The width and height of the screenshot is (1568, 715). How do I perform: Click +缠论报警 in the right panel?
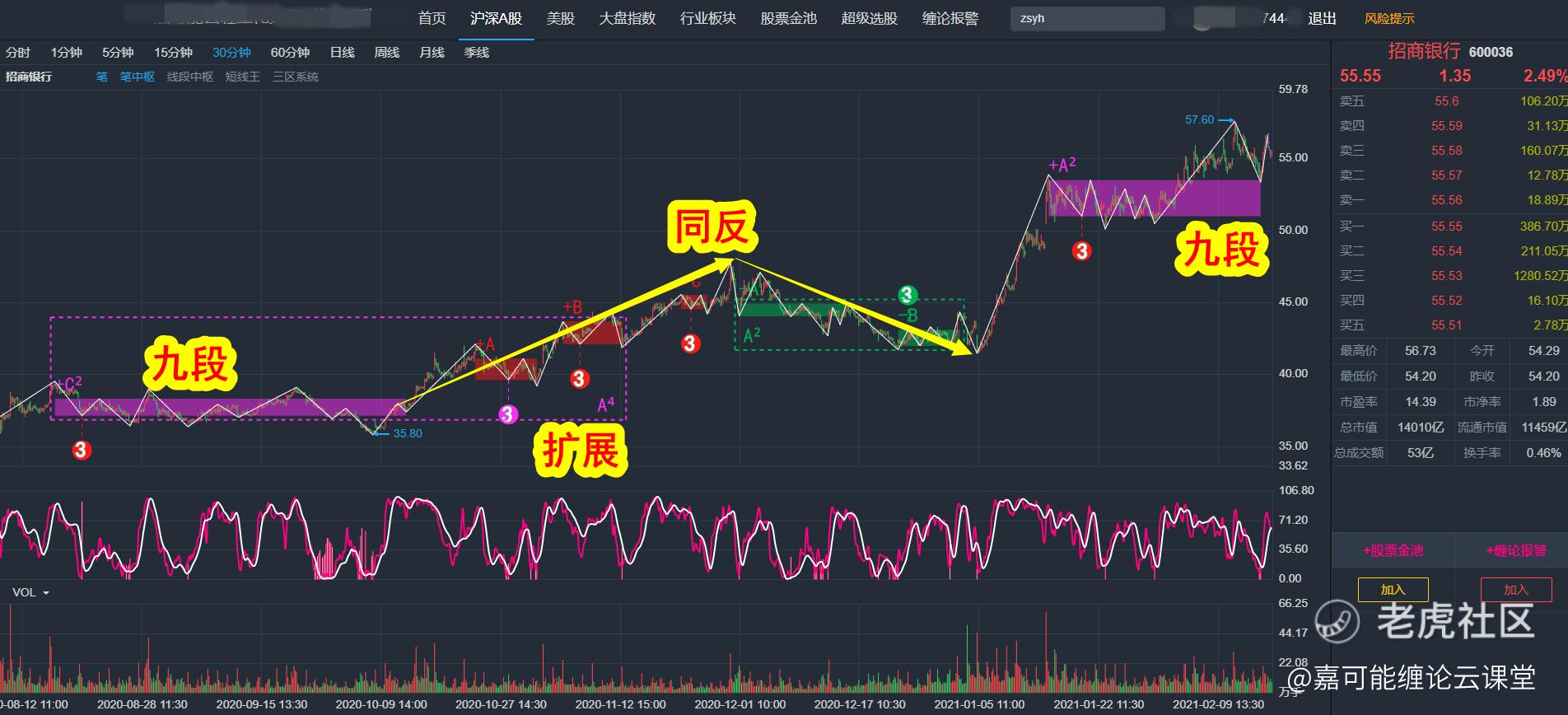point(1516,550)
